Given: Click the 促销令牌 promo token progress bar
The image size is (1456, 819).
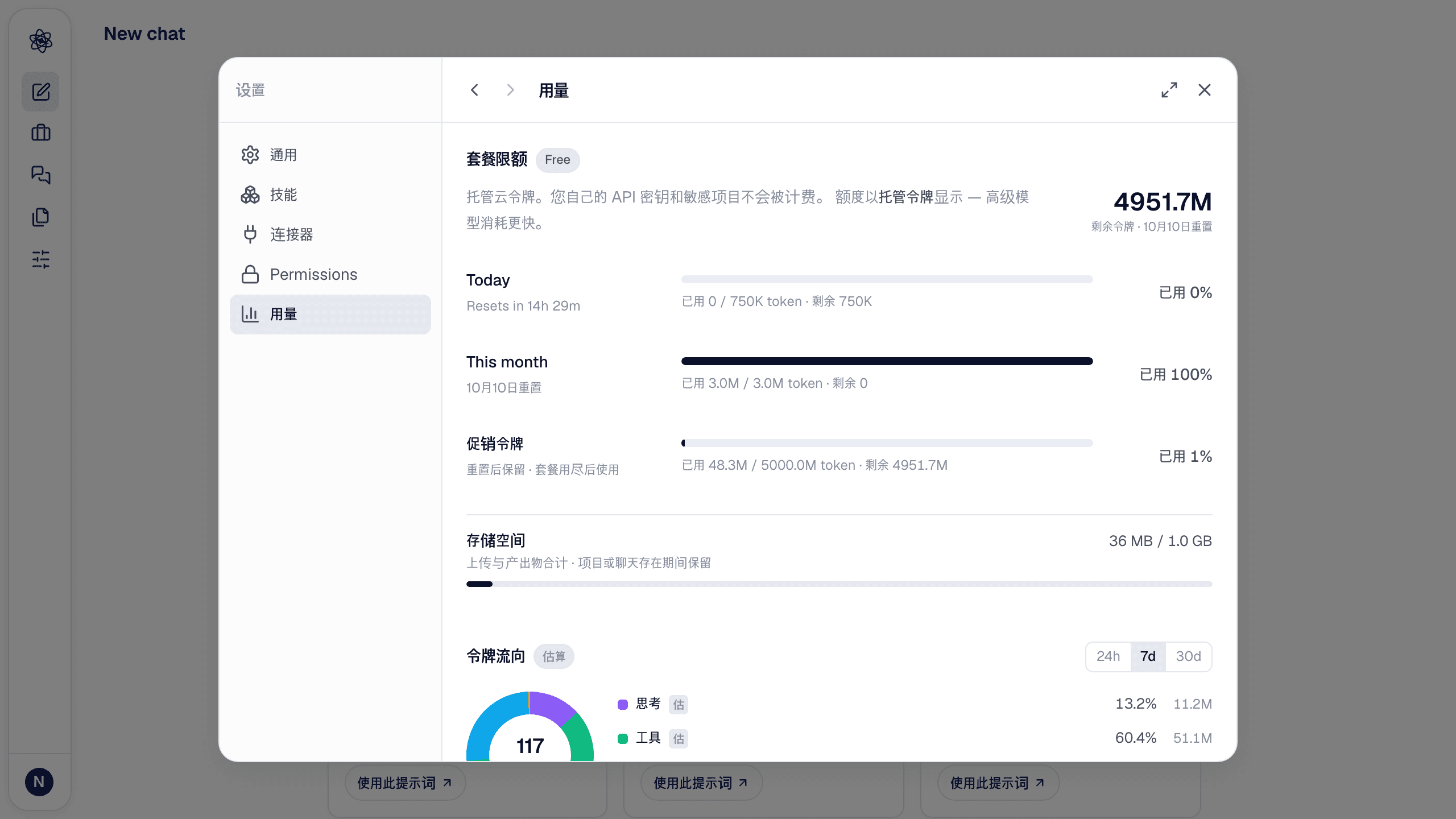Looking at the screenshot, I should 887,443.
